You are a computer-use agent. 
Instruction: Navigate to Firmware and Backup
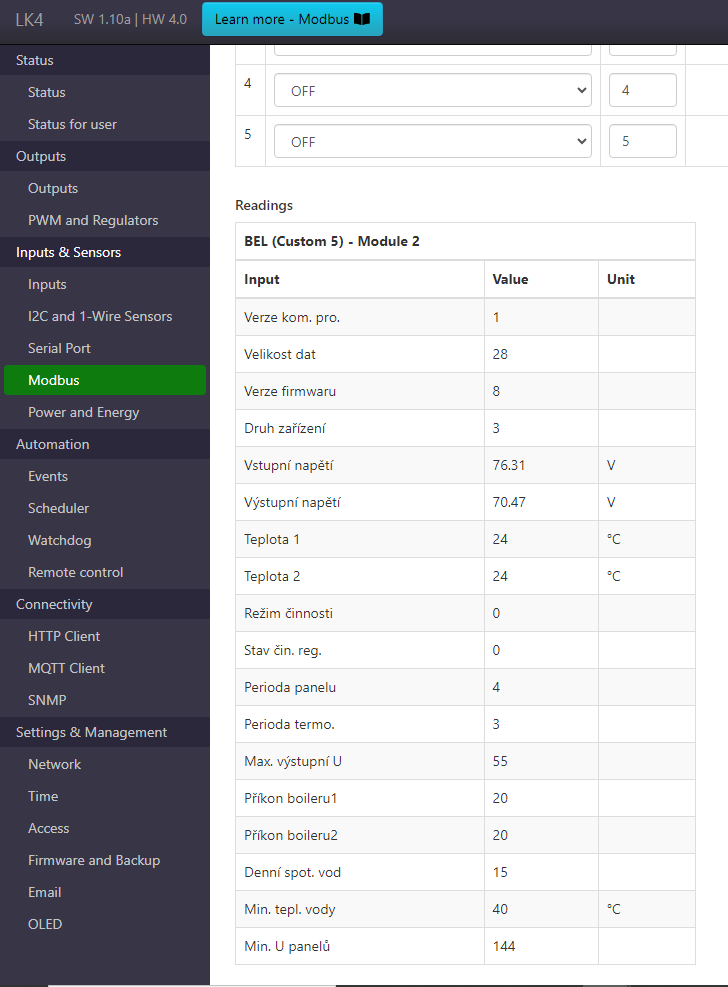pos(94,860)
